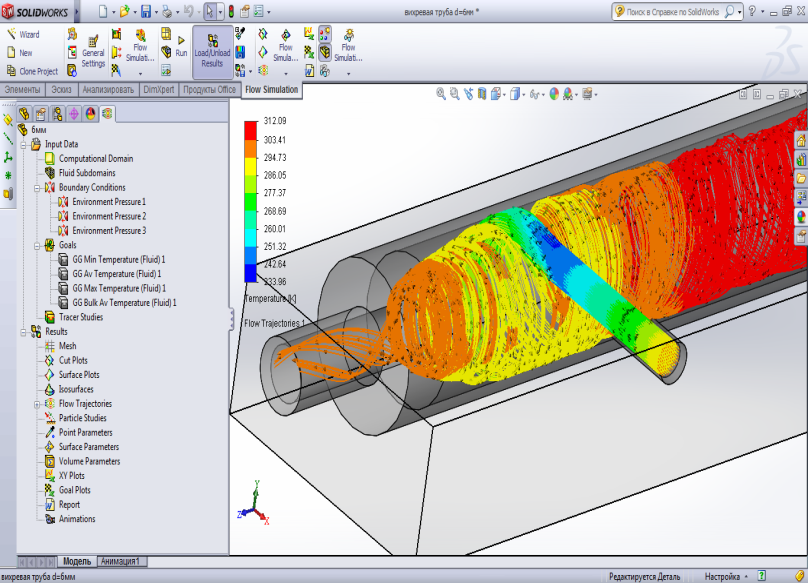Select the Flow Simulation ribbon tab
The height and width of the screenshot is (583, 808).
tap(272, 89)
